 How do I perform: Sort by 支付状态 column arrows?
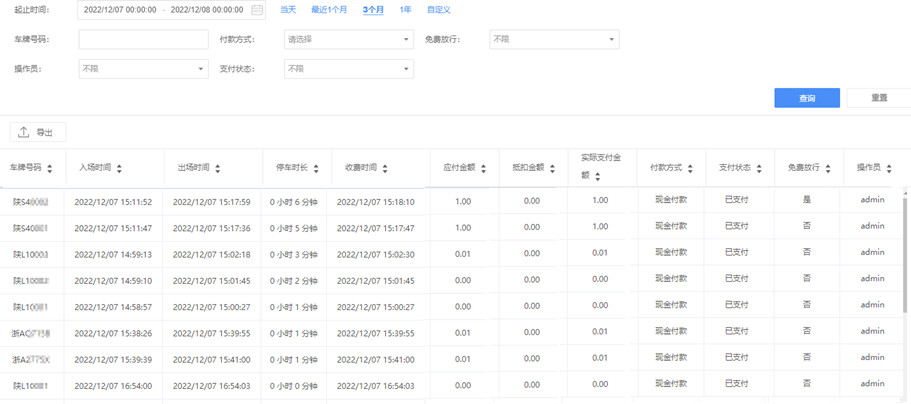pyautogui.click(x=759, y=169)
